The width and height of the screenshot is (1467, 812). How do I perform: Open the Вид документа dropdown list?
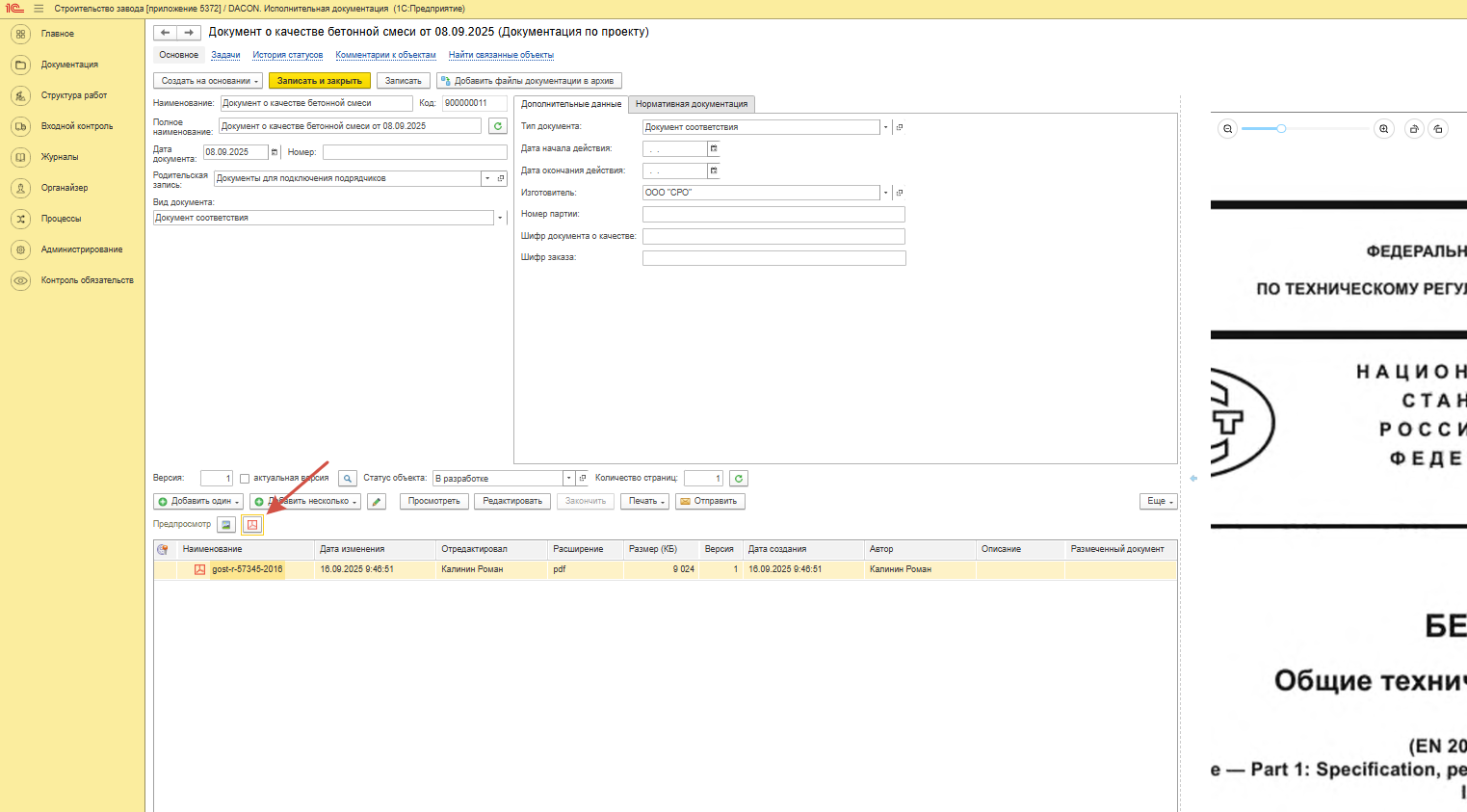coord(500,219)
